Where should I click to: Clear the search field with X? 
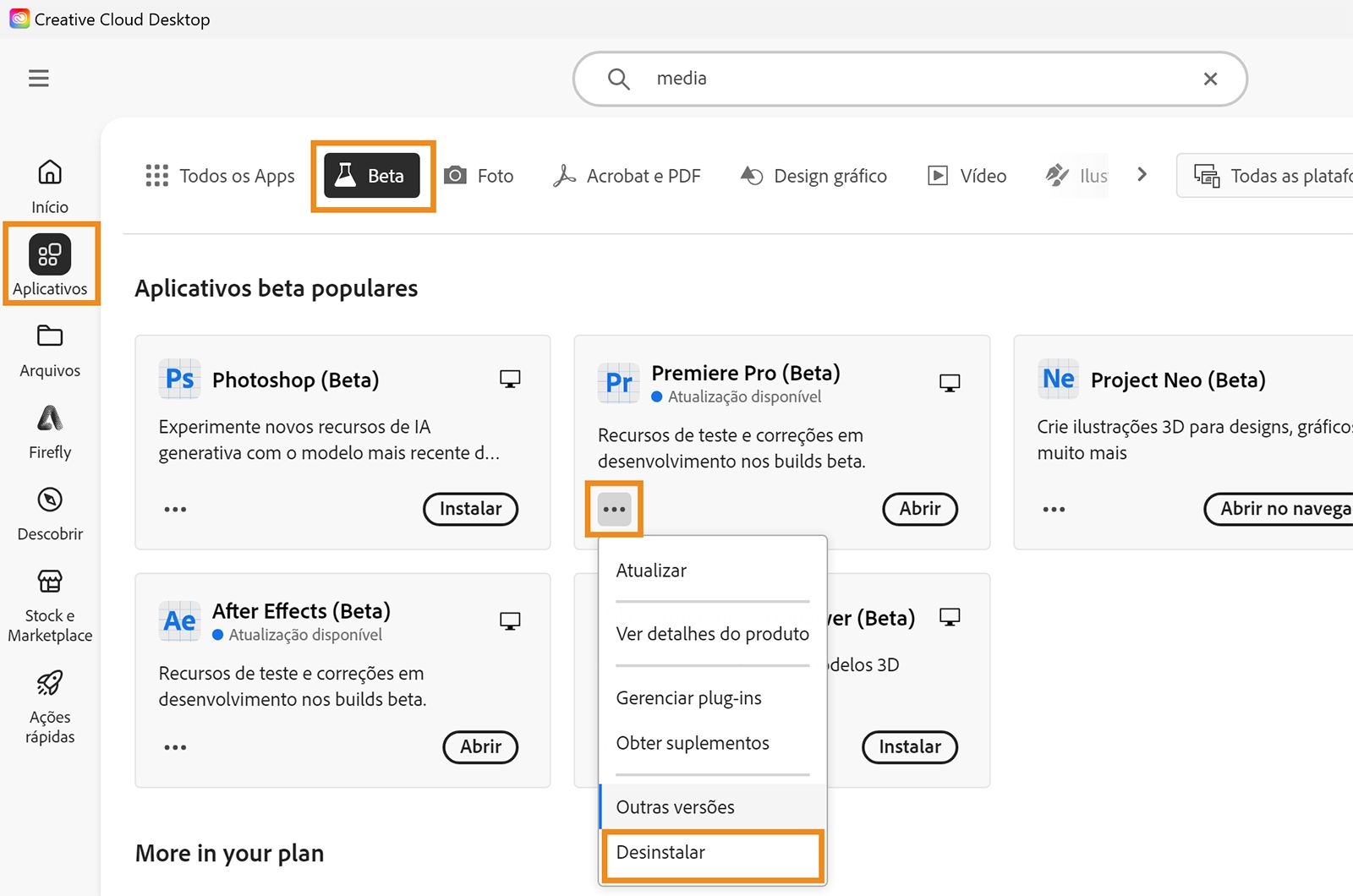1210,79
